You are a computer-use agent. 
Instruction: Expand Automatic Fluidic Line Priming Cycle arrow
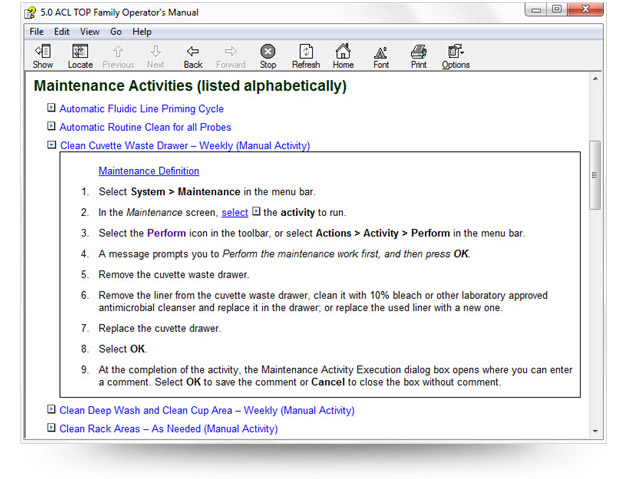[x=51, y=108]
